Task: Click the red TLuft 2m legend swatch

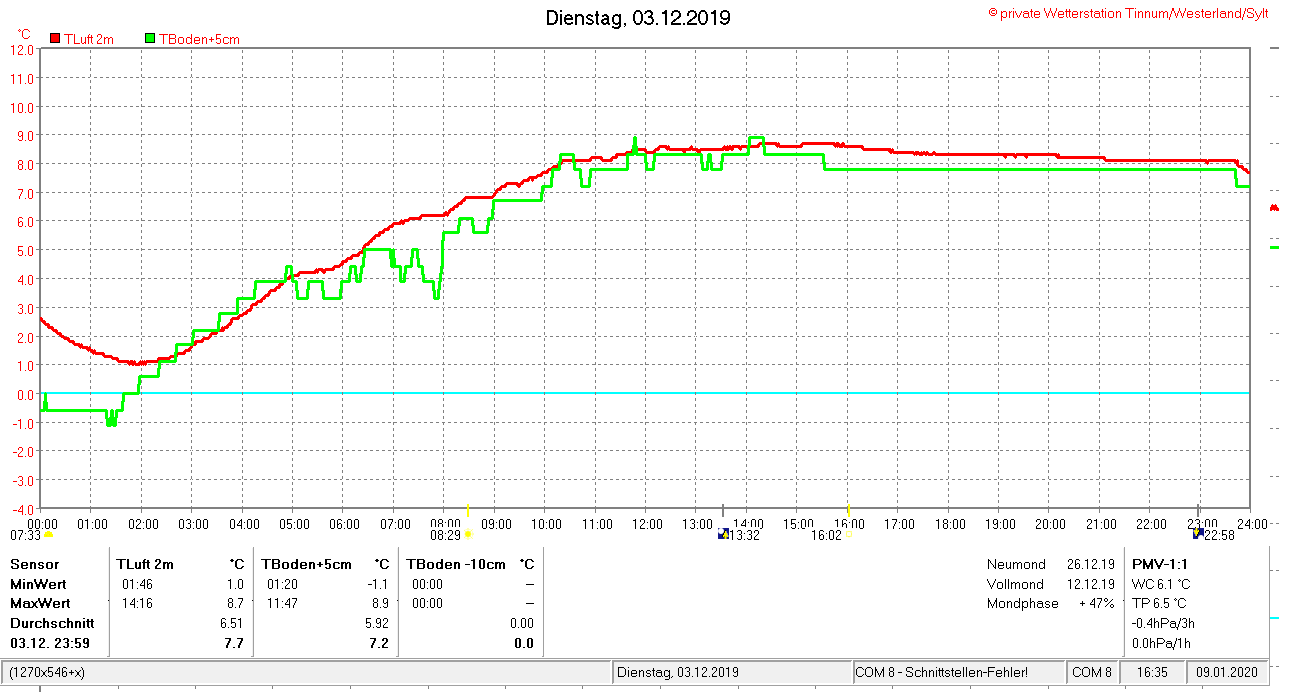Action: point(55,39)
